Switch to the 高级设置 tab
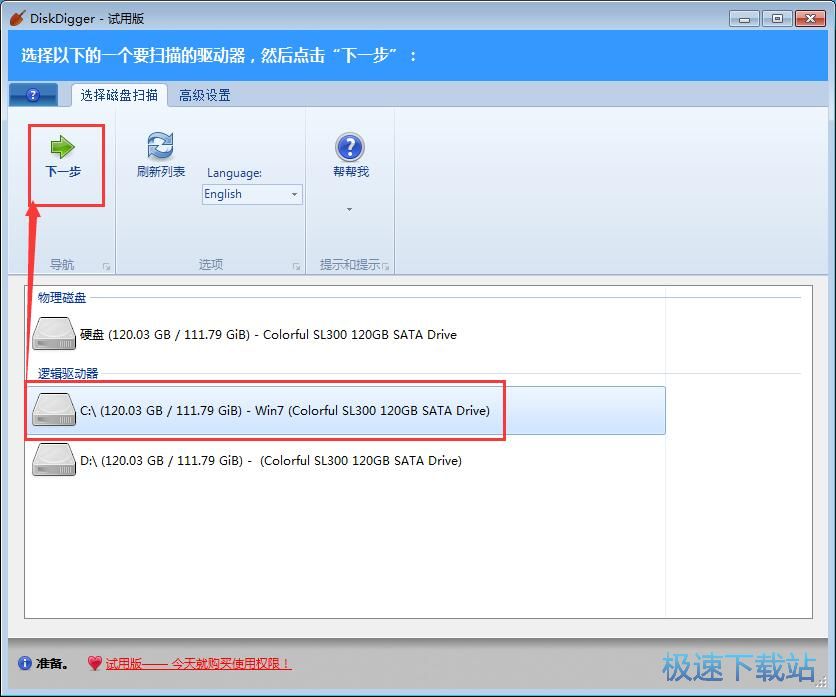The image size is (836, 697). 205,95
